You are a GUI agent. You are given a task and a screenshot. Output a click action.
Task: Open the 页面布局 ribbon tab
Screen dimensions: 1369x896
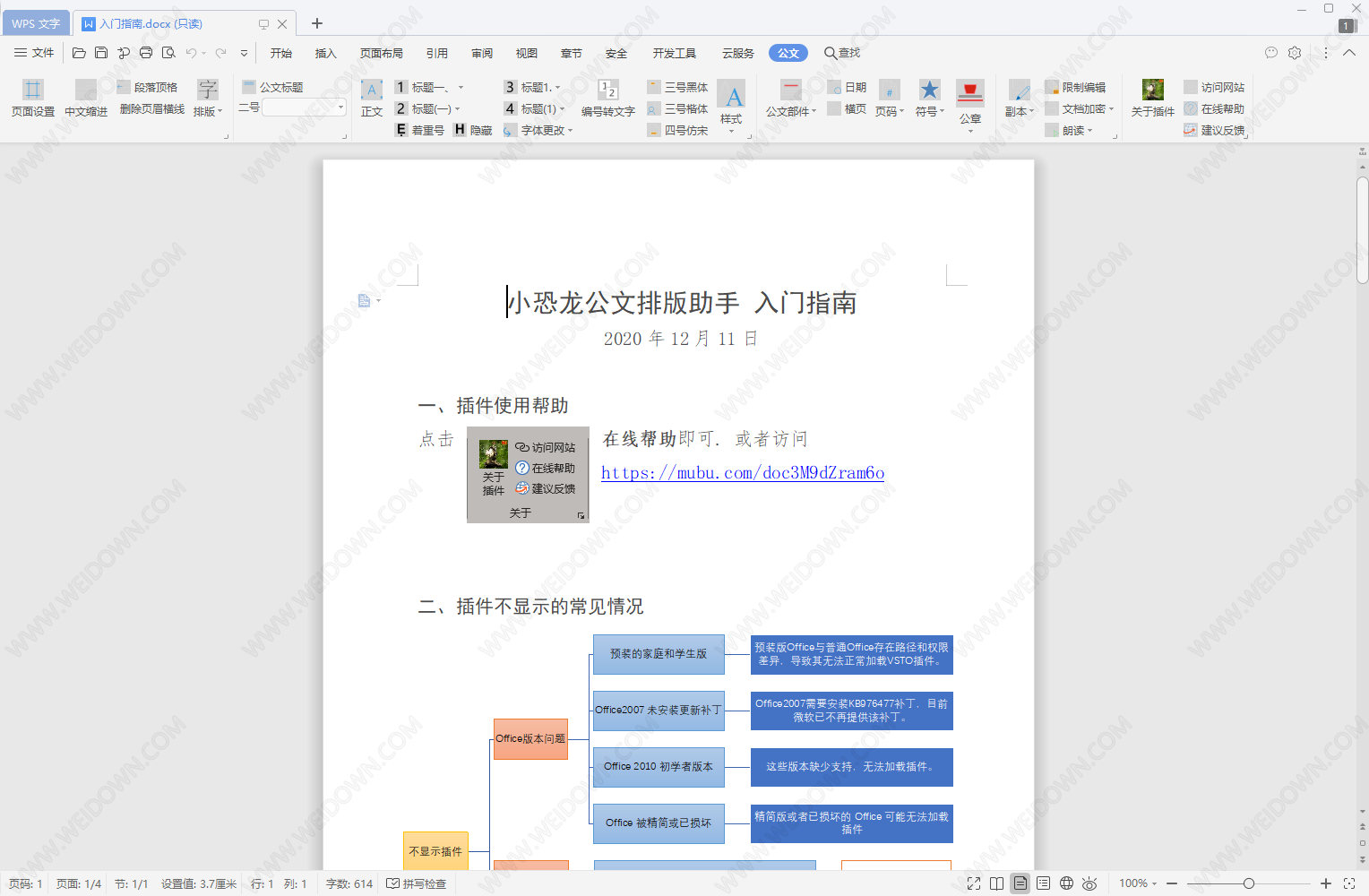click(x=381, y=53)
